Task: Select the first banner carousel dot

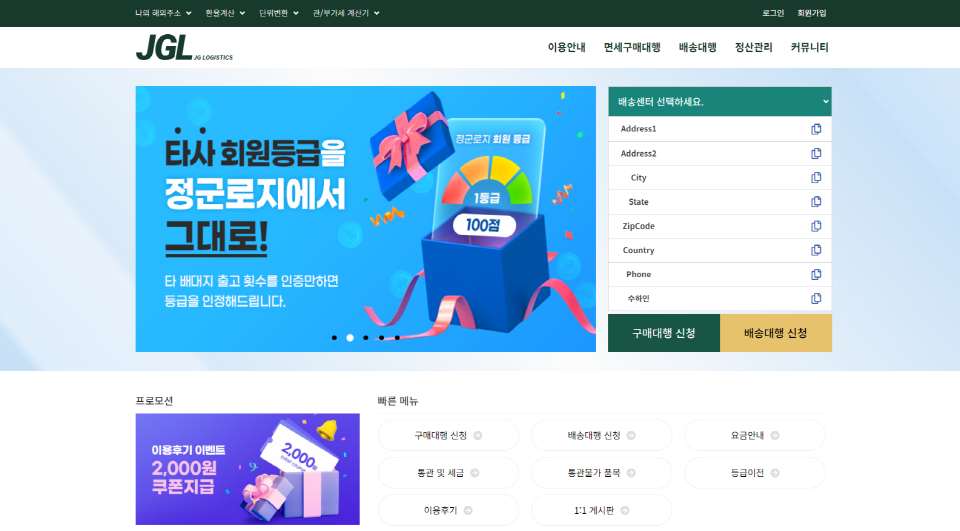Action: (334, 337)
